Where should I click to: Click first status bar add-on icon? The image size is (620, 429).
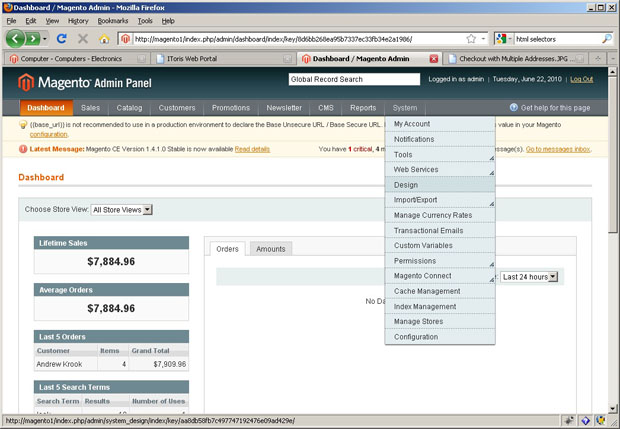[569, 421]
